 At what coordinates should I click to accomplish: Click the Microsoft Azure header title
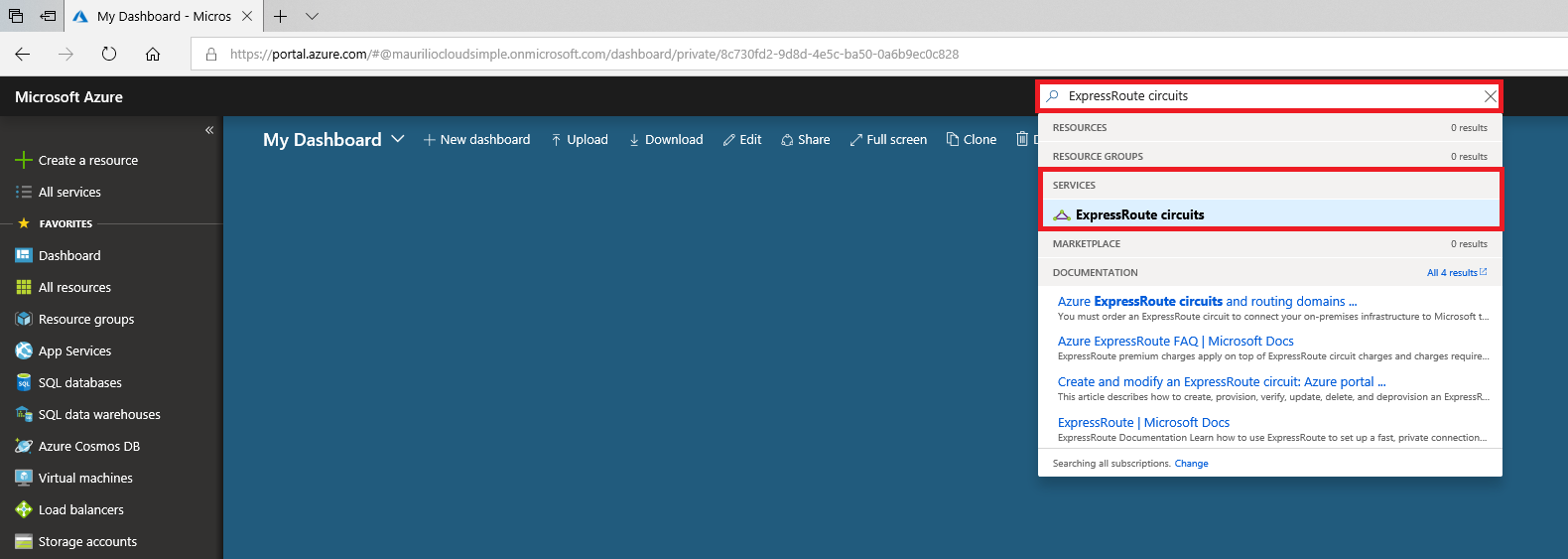tap(68, 97)
